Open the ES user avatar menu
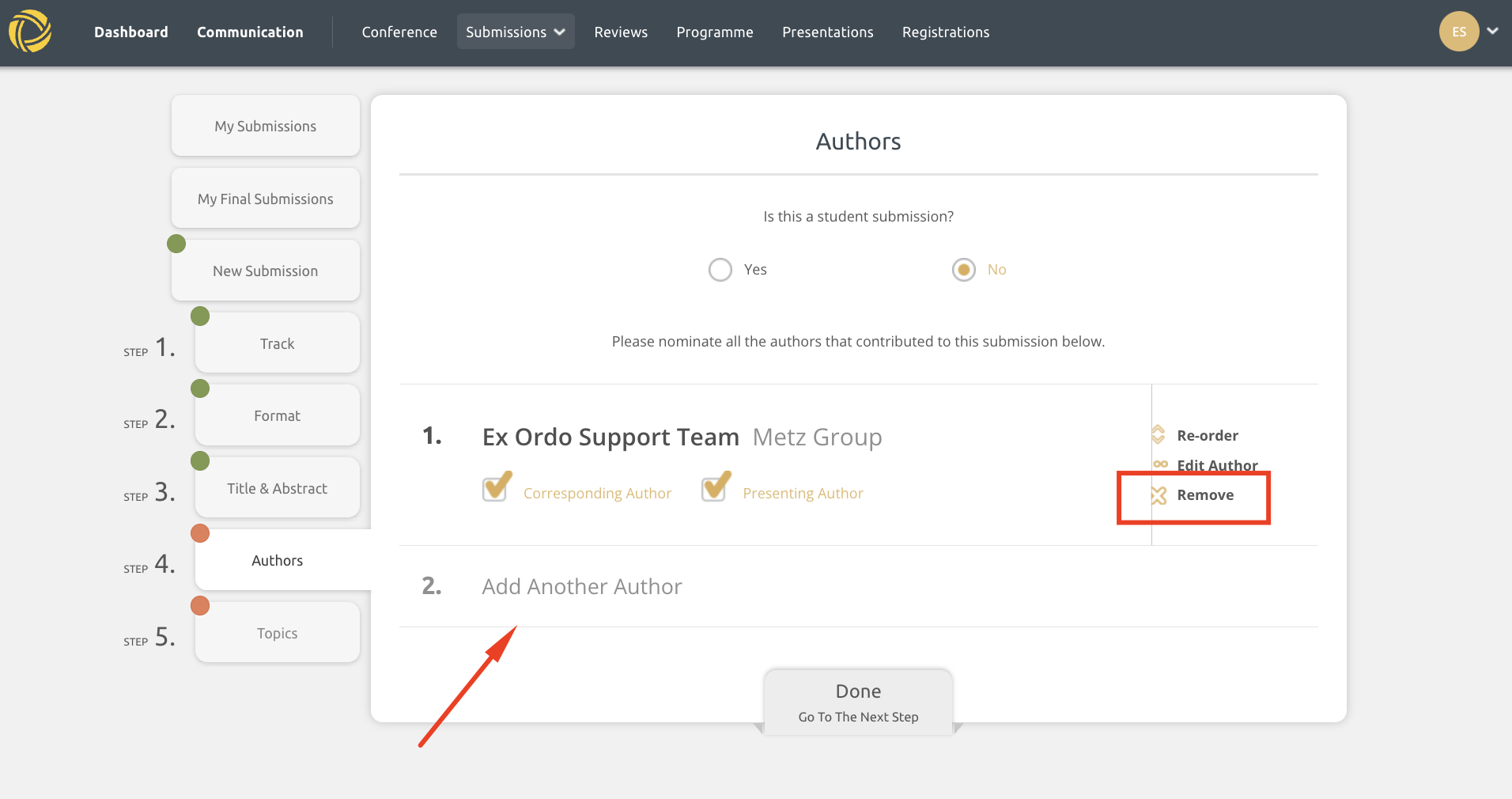 coord(1459,32)
